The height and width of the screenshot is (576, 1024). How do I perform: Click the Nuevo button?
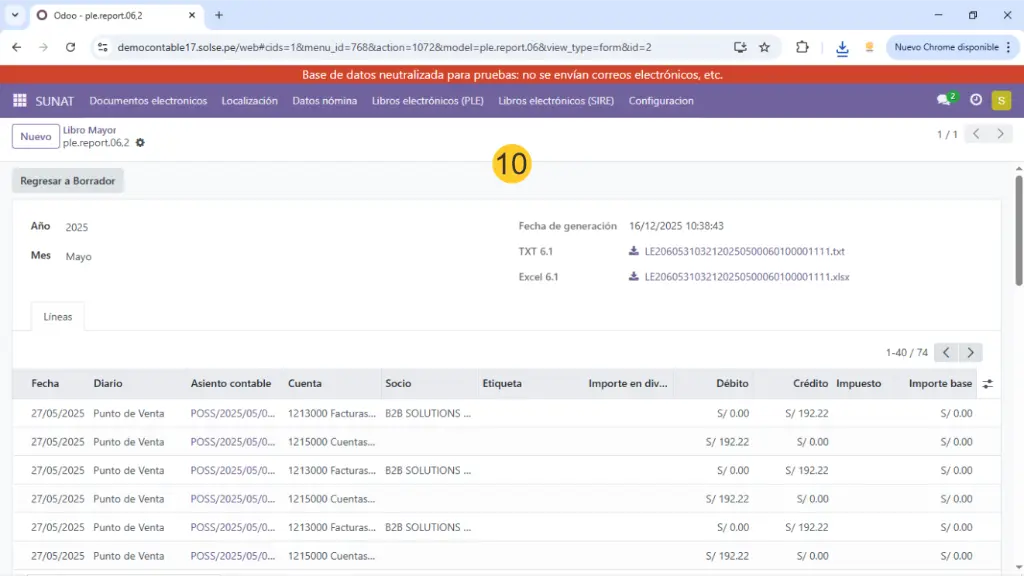point(35,137)
